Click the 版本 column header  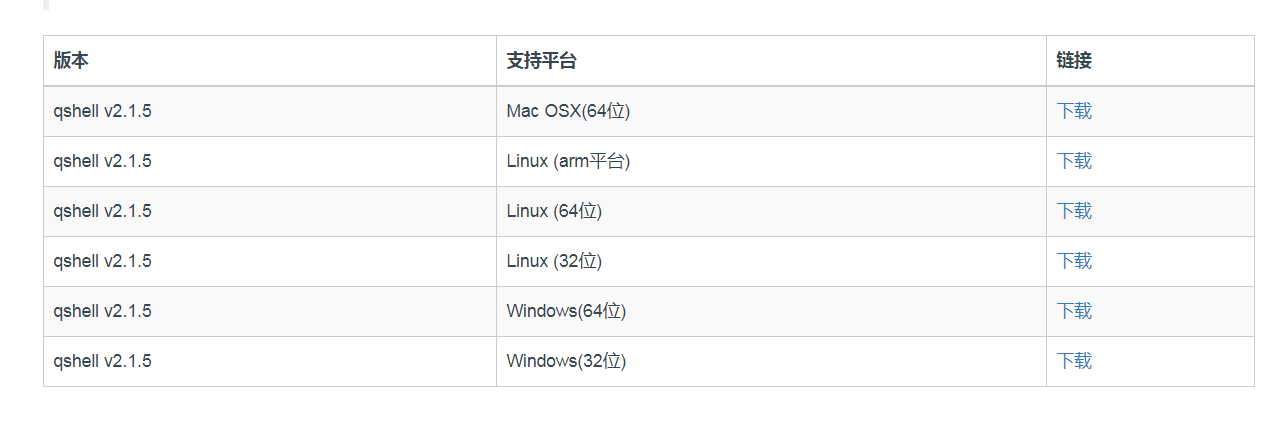71,61
